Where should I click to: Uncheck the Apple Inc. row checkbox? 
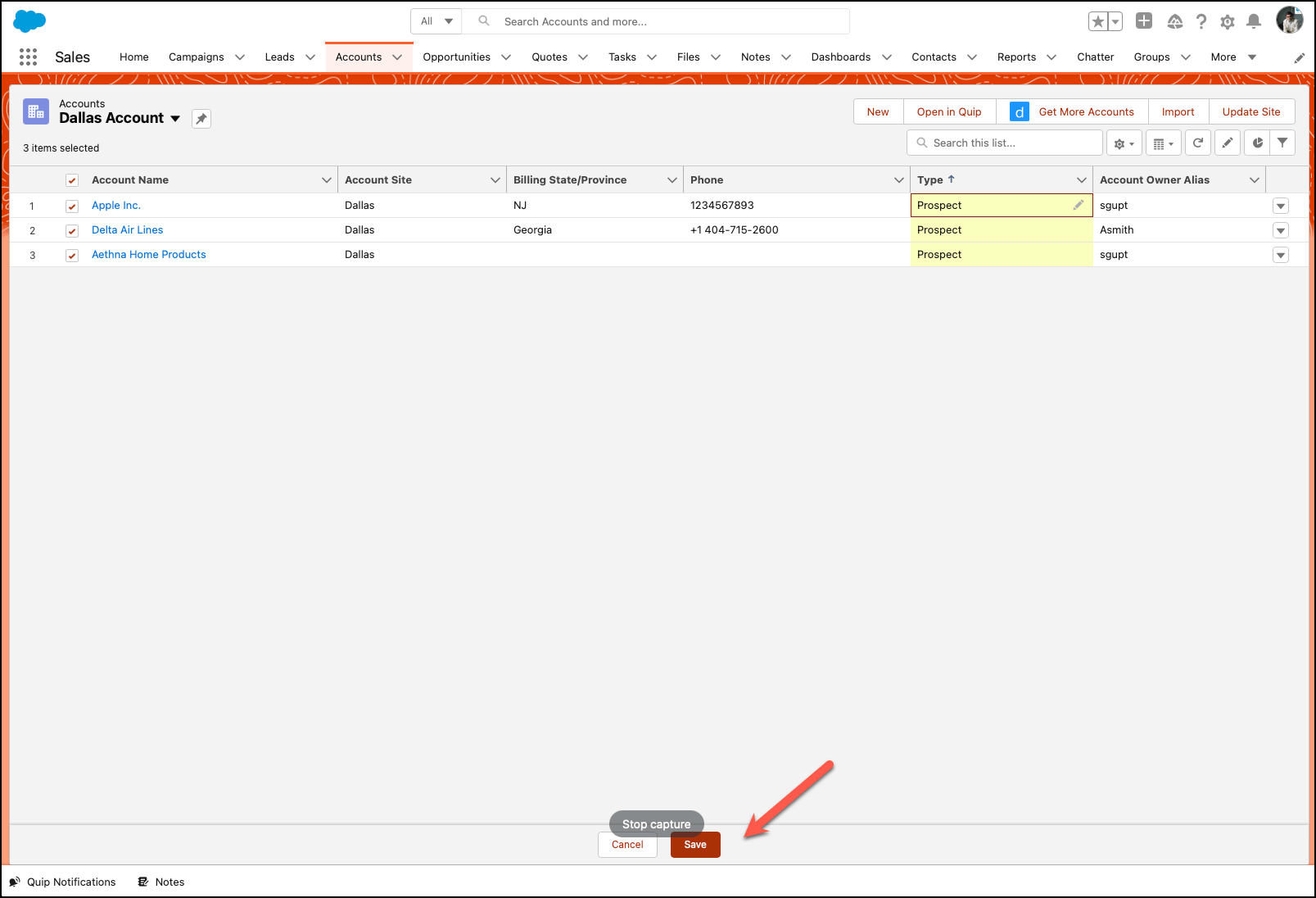coord(72,206)
